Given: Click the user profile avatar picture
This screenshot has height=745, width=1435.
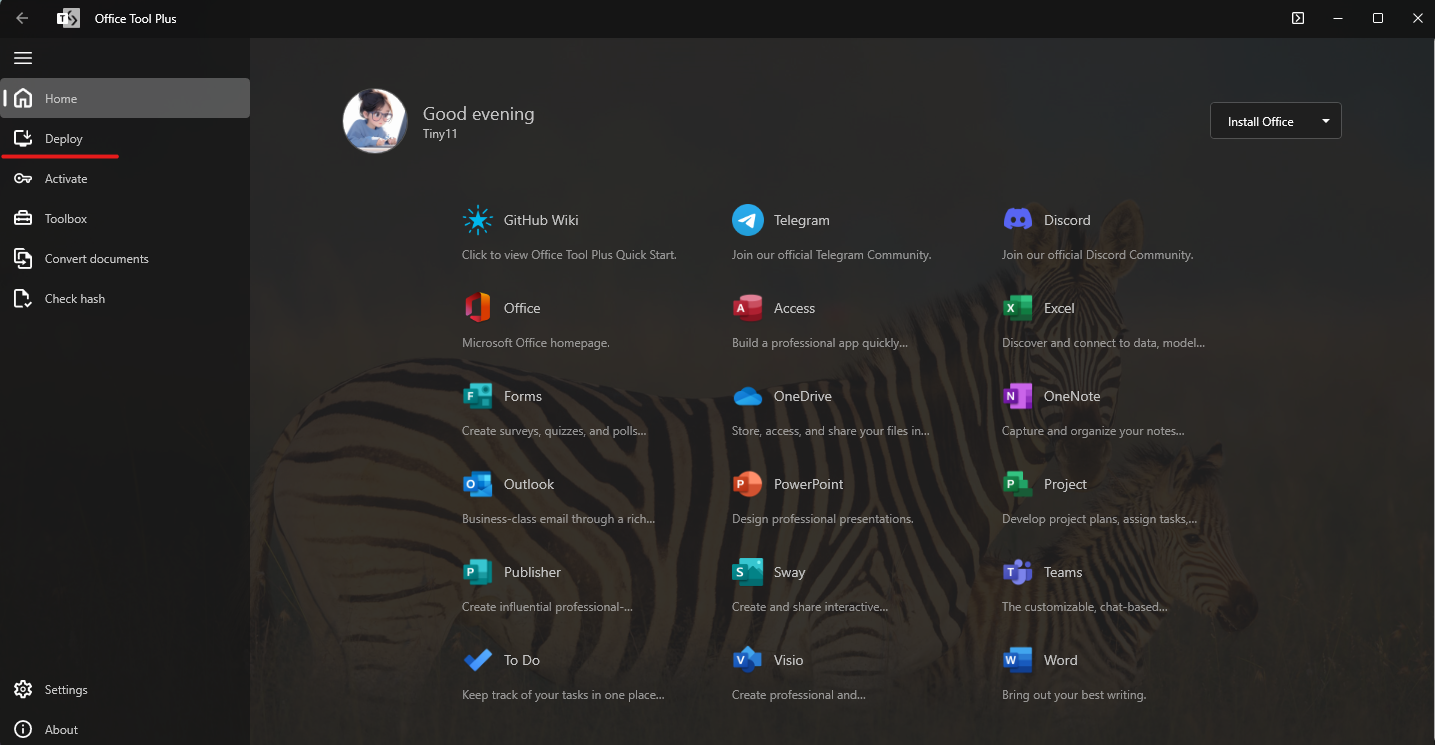Looking at the screenshot, I should [375, 121].
